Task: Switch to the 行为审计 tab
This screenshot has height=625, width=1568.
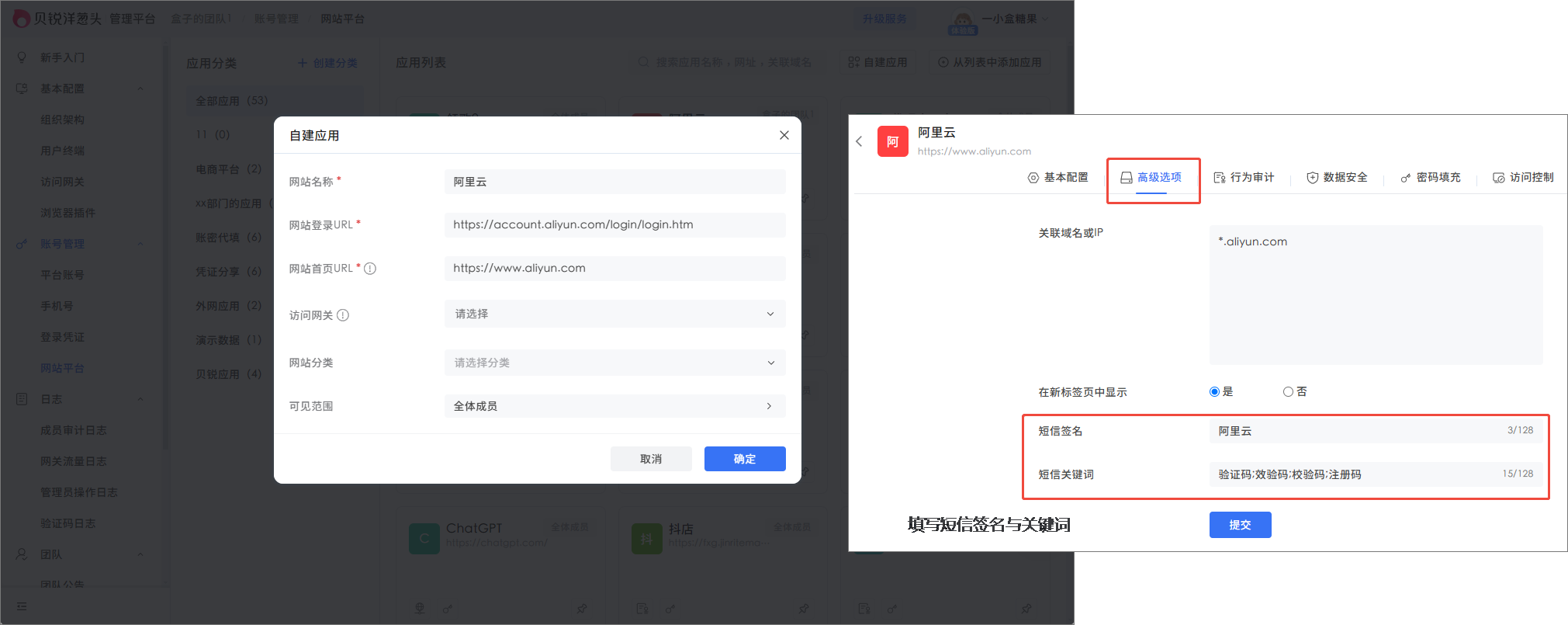Action: point(1244,178)
